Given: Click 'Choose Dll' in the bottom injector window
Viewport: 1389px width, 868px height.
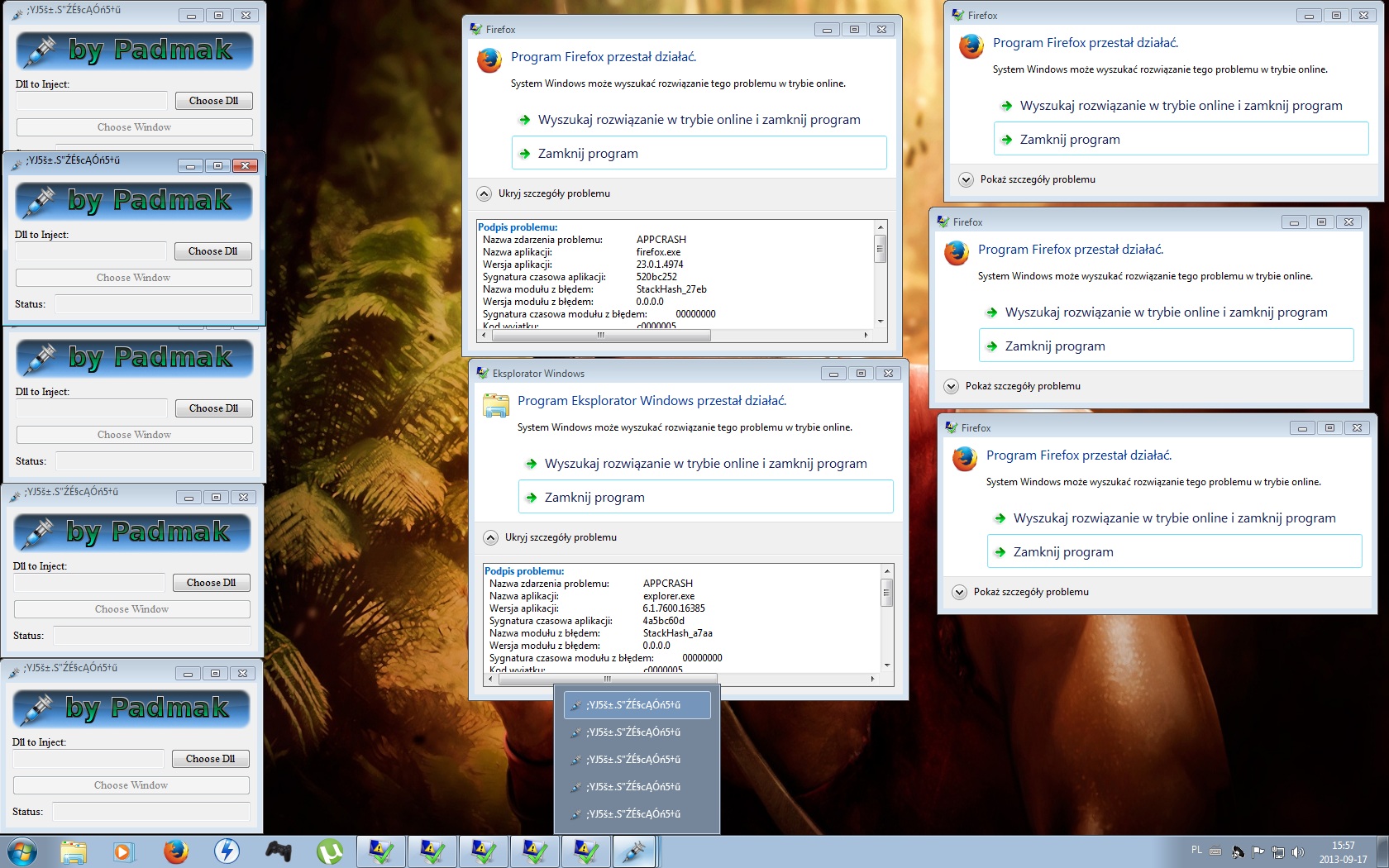Looking at the screenshot, I should coord(211,759).
